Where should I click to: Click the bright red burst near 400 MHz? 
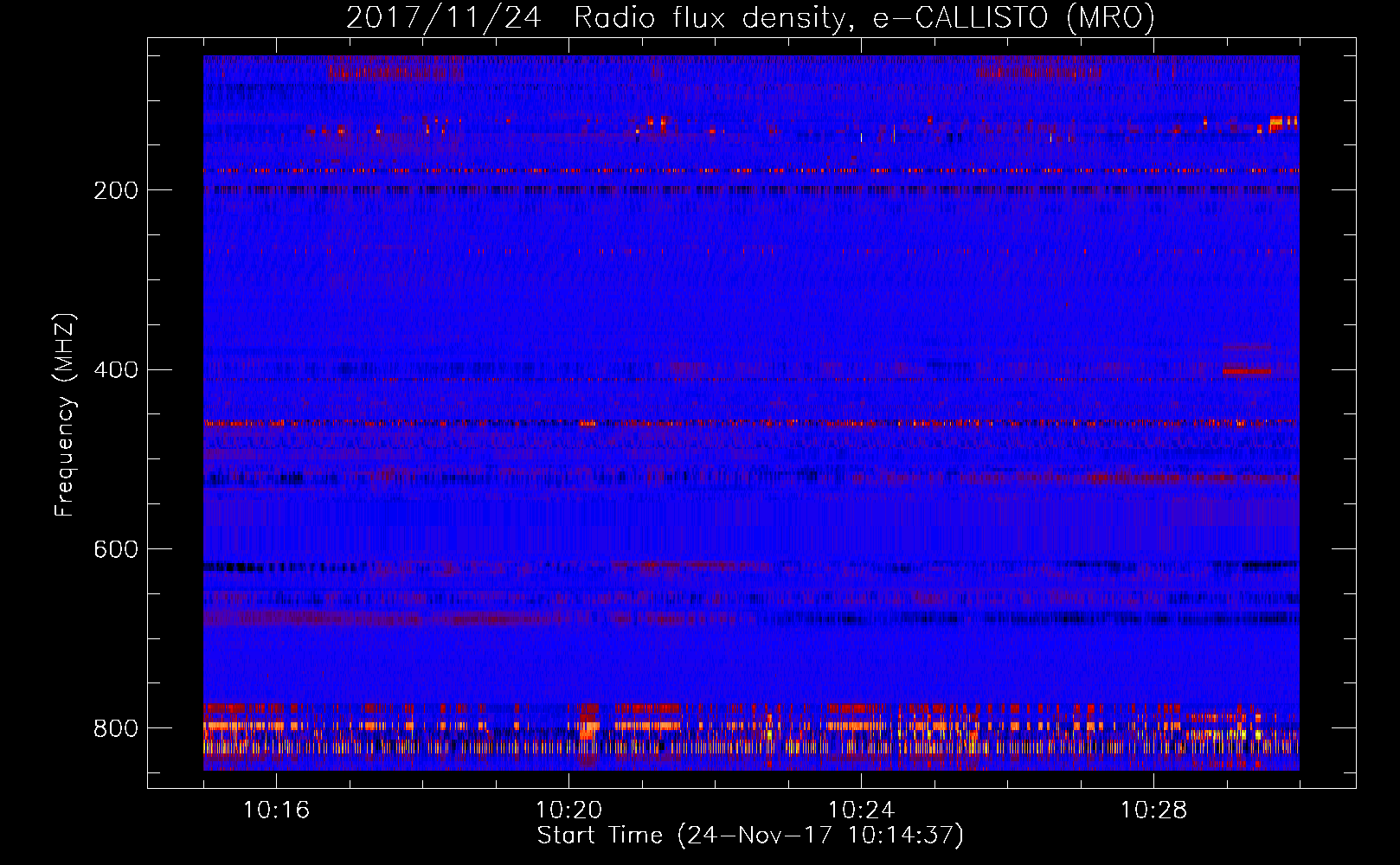click(x=1248, y=371)
